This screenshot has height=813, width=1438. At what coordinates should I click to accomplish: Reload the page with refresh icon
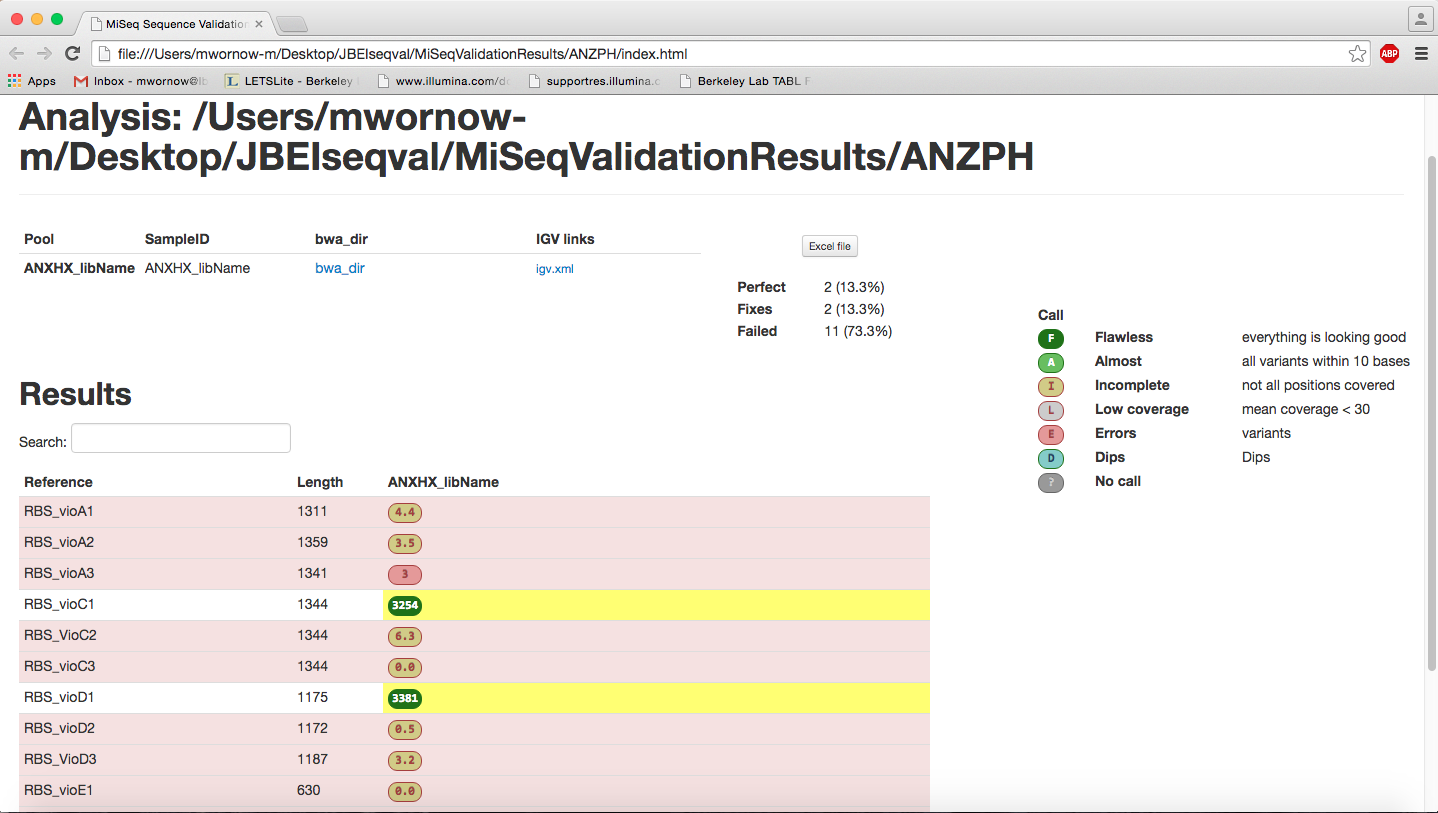coord(72,54)
